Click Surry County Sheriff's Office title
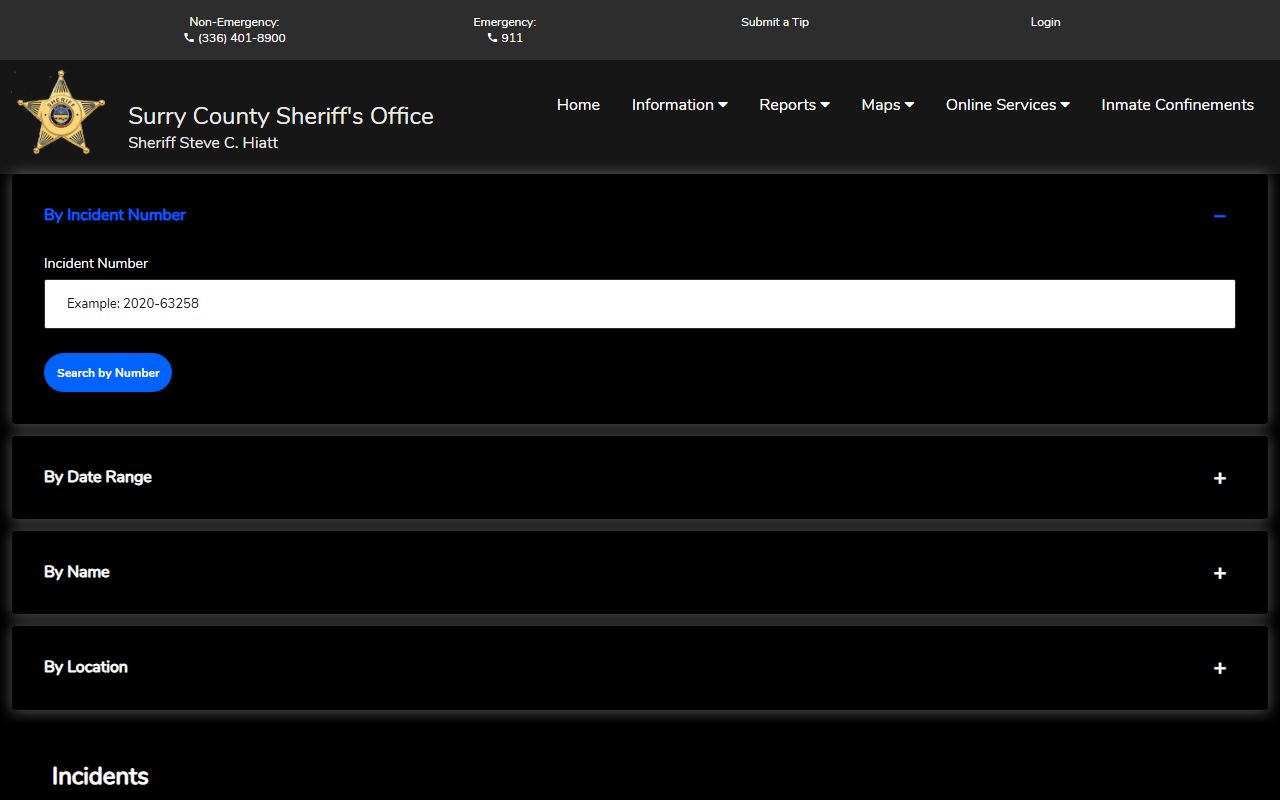 click(281, 116)
